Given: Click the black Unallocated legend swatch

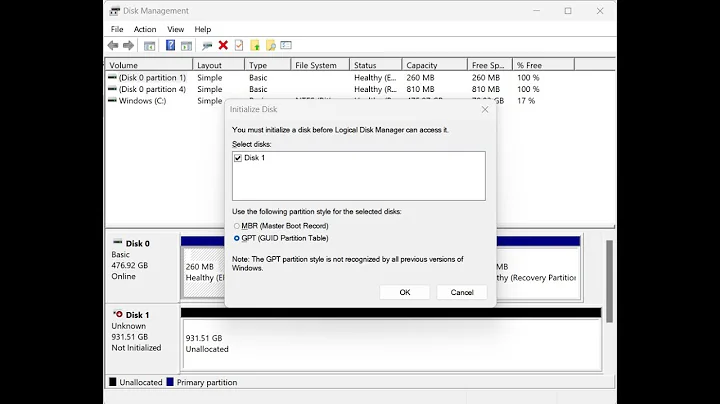Looking at the screenshot, I should [112, 382].
